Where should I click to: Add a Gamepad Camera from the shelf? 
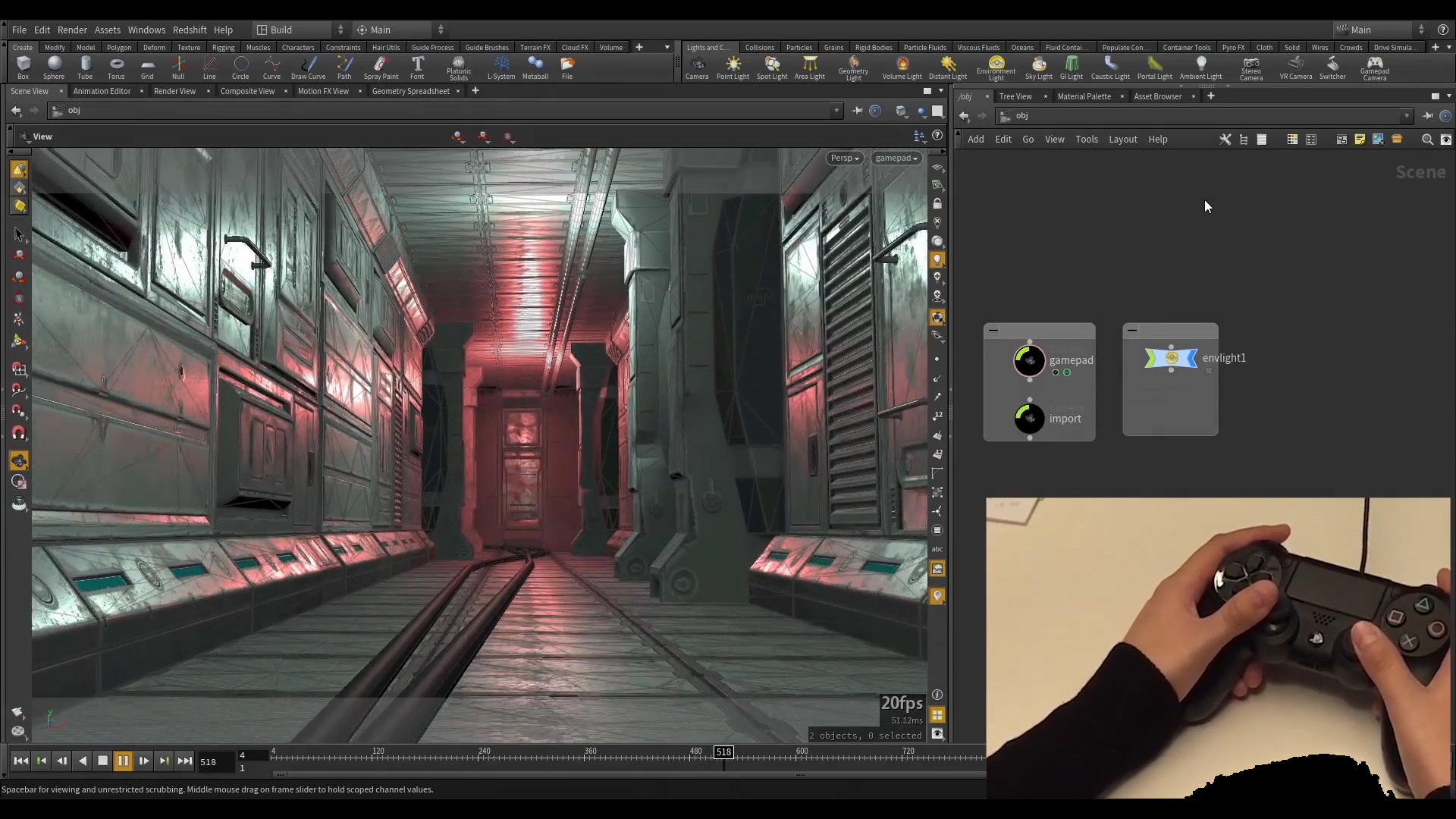pyautogui.click(x=1376, y=68)
